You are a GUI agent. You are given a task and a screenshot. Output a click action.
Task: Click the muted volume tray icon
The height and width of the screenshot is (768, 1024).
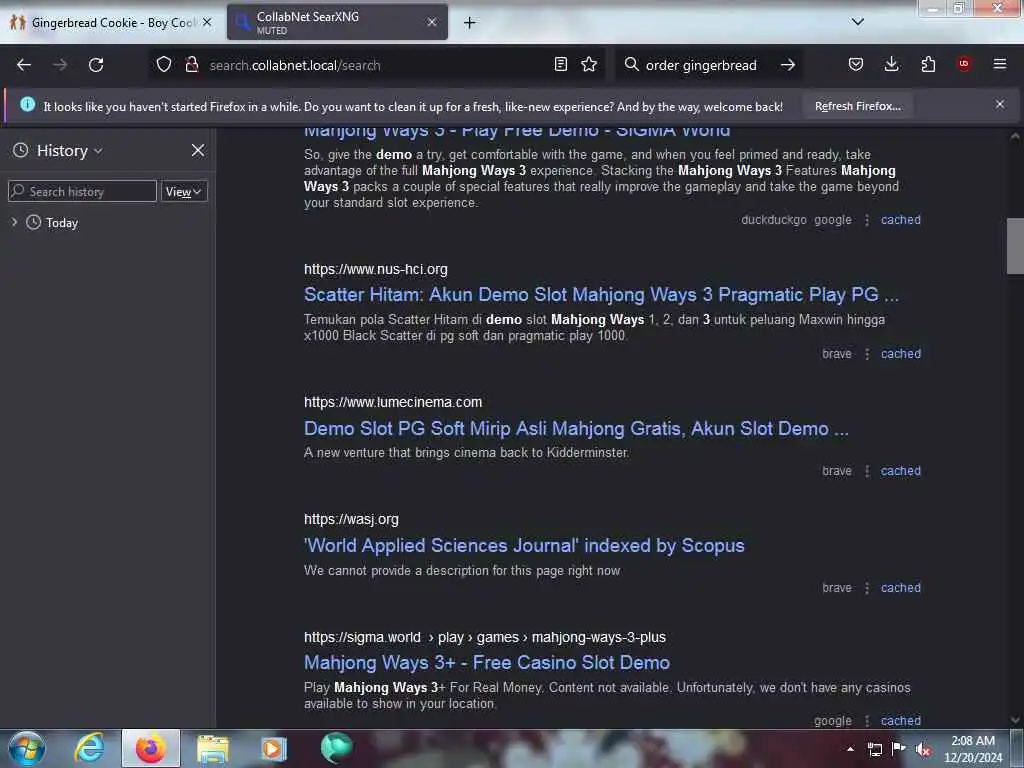tap(923, 750)
